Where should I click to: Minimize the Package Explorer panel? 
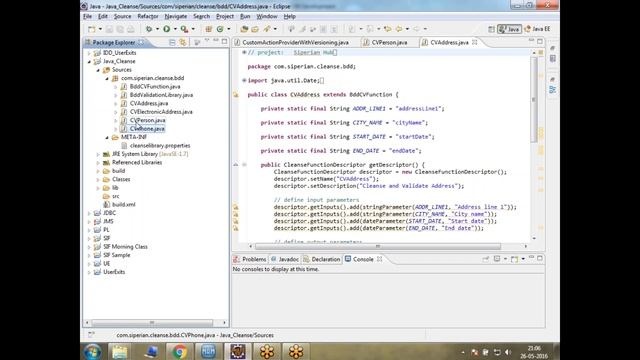click(x=216, y=41)
